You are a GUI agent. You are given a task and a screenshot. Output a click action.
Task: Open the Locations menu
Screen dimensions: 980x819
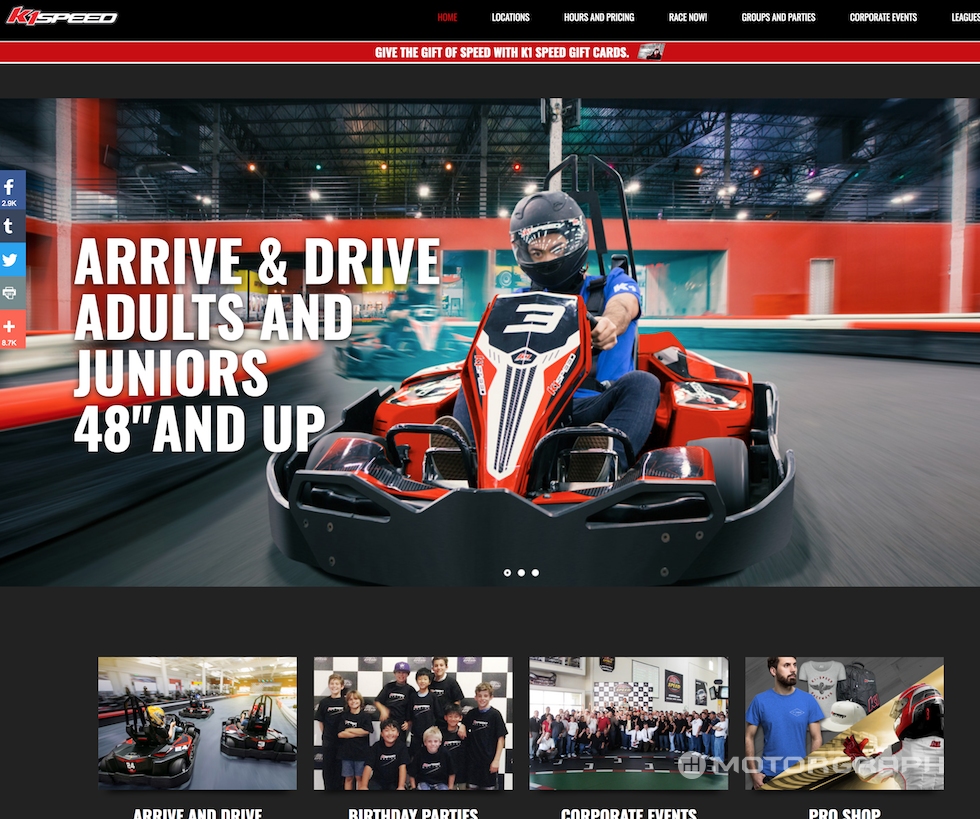(x=510, y=17)
